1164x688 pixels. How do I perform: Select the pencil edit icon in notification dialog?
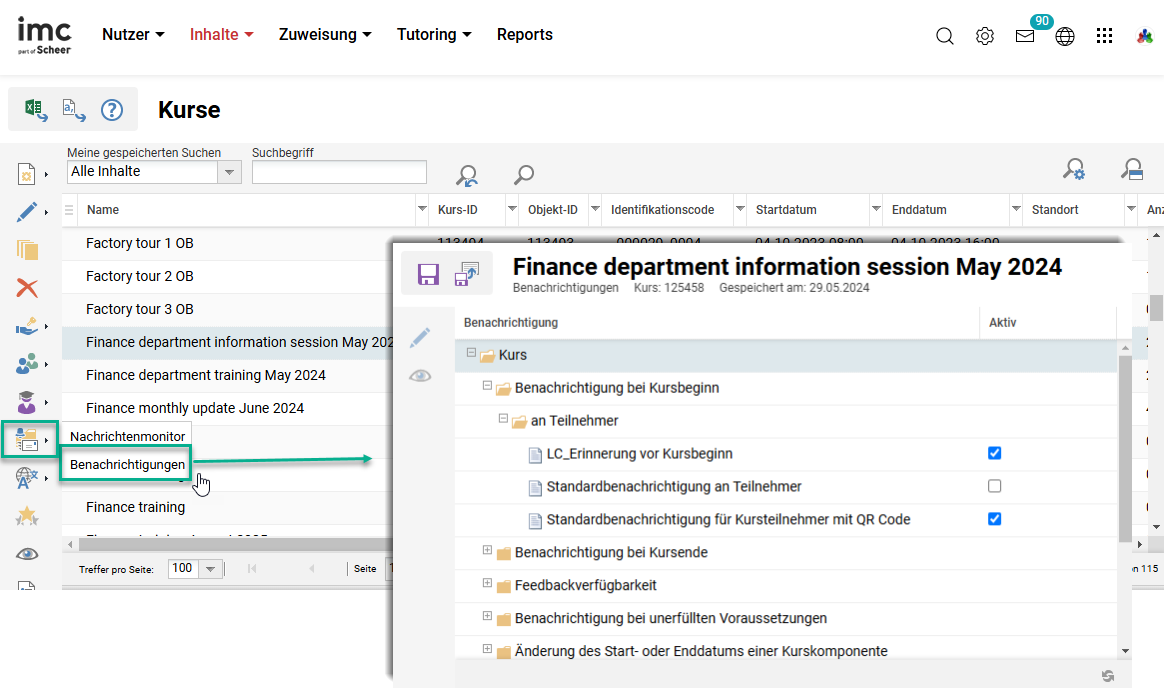coord(421,338)
